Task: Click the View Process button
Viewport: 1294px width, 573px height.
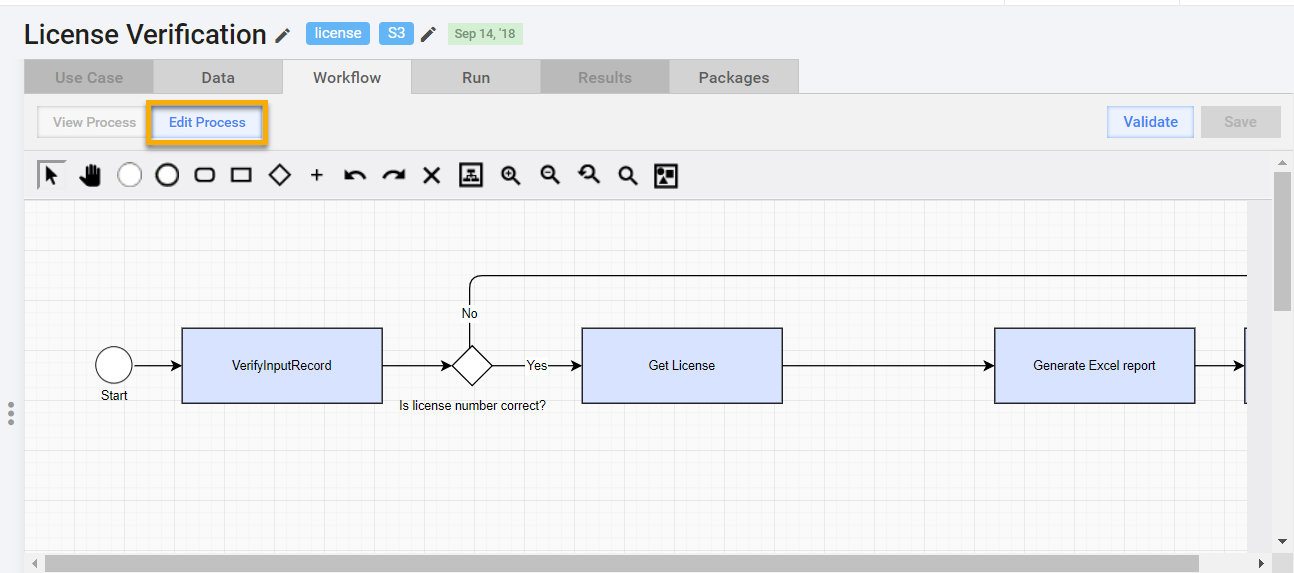Action: [x=94, y=122]
